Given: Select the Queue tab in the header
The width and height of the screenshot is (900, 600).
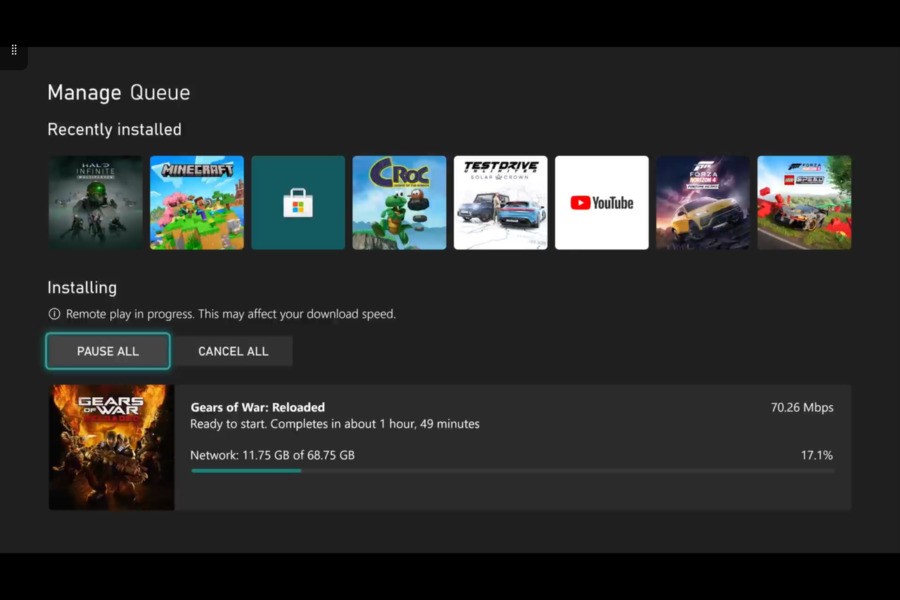Looking at the screenshot, I should (x=163, y=92).
